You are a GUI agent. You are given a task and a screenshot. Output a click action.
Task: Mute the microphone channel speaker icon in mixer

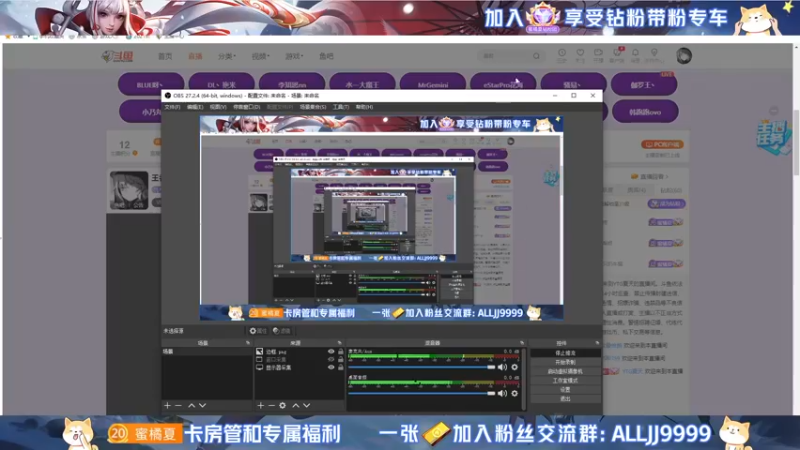[503, 367]
